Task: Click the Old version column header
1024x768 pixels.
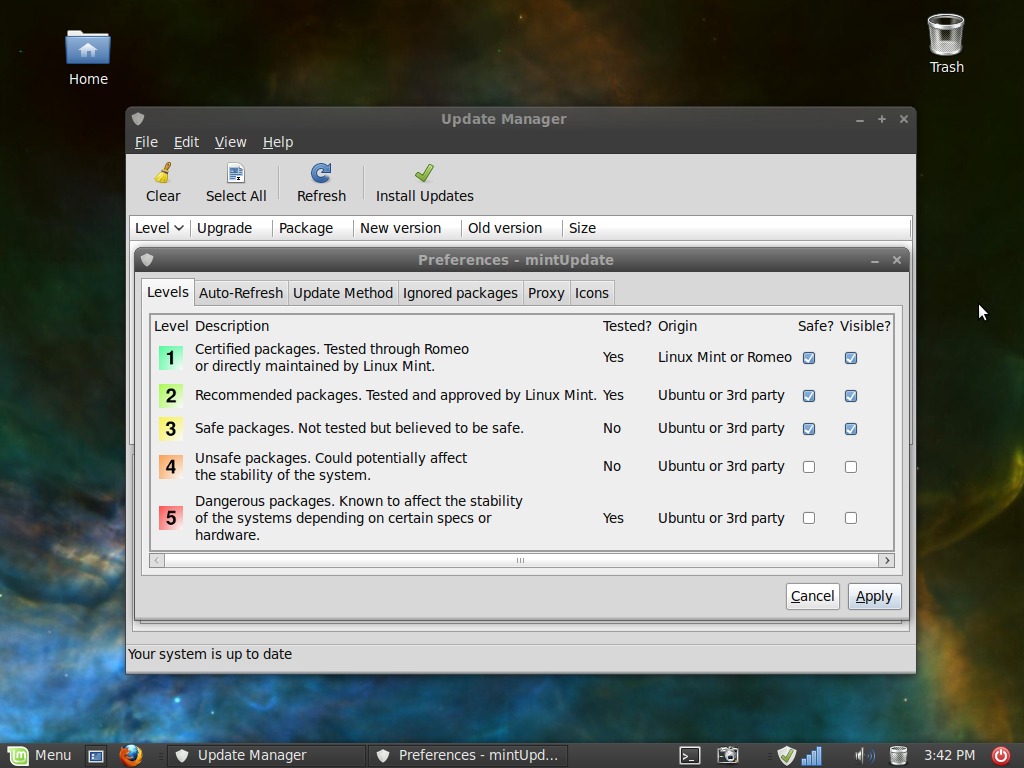Action: click(x=511, y=228)
